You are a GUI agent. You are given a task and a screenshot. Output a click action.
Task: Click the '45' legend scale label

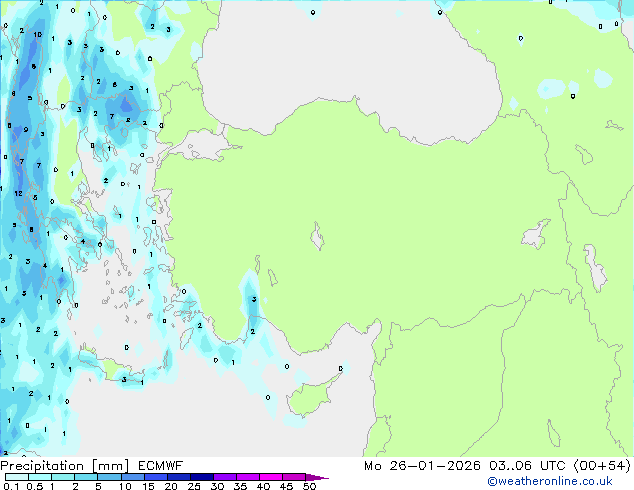[x=286, y=486]
